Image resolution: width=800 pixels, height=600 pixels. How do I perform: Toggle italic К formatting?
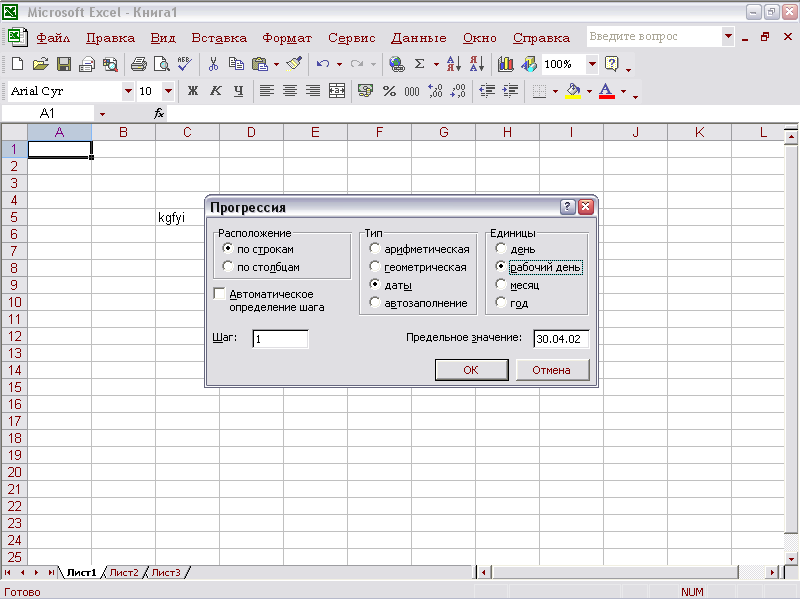(216, 91)
